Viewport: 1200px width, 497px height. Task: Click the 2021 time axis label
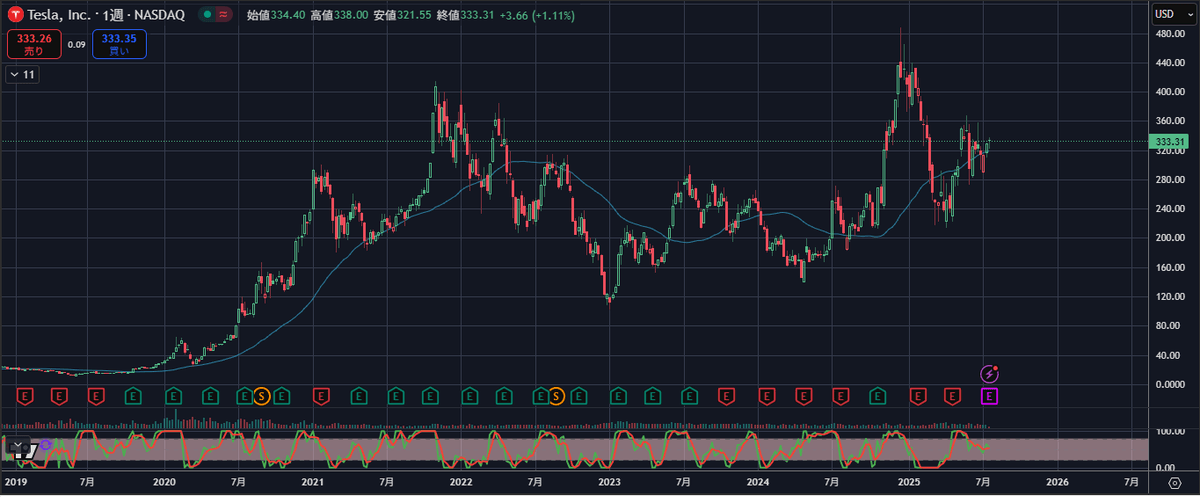(x=313, y=481)
